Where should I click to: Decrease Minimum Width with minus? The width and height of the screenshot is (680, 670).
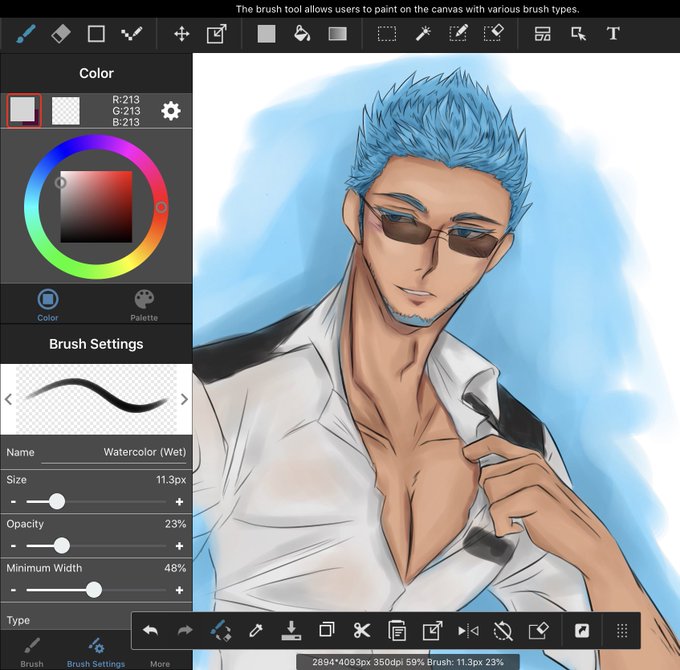click(x=13, y=590)
